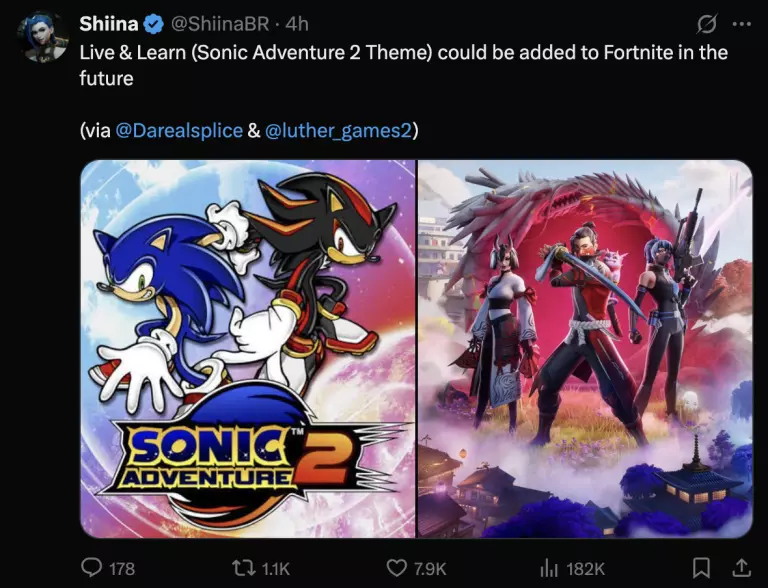Click the 1.1K repost count
Viewport: 768px width, 588px height.
point(276,569)
